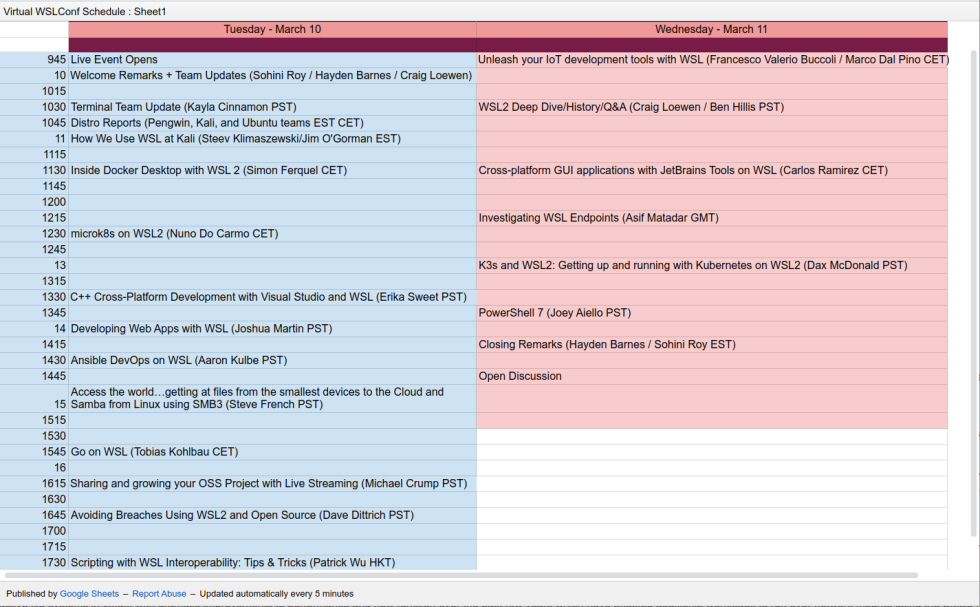This screenshot has height=607, width=980.
Task: Click the vertical scrollbar on right
Action: [x=973, y=293]
